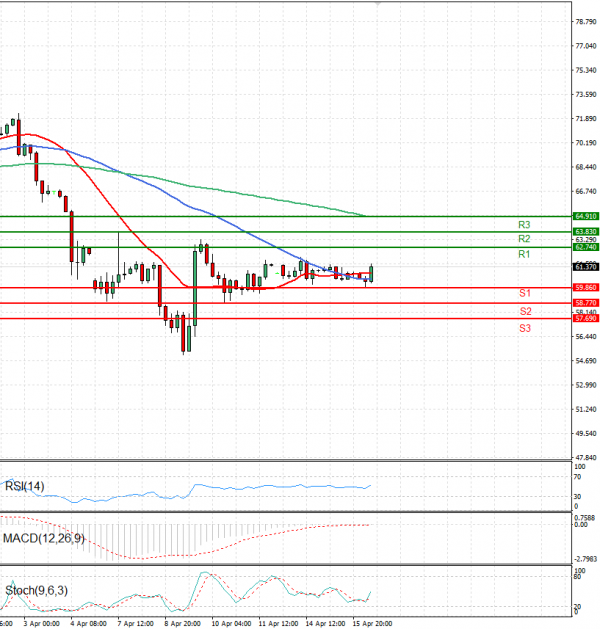
Task: Click the 54.690 price axis value
Action: 586,361
